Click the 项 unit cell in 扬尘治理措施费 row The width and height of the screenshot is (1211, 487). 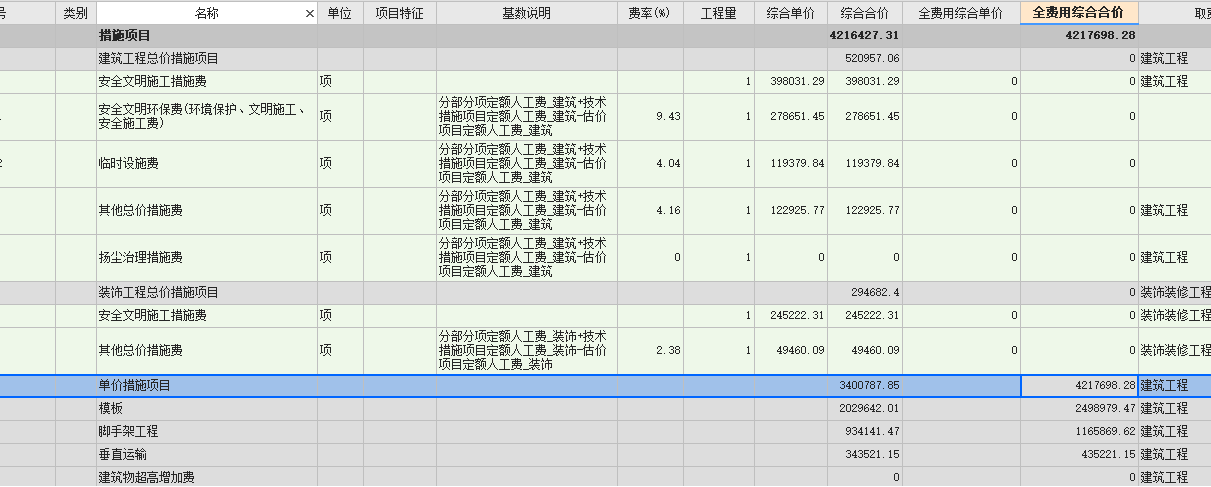coord(340,258)
